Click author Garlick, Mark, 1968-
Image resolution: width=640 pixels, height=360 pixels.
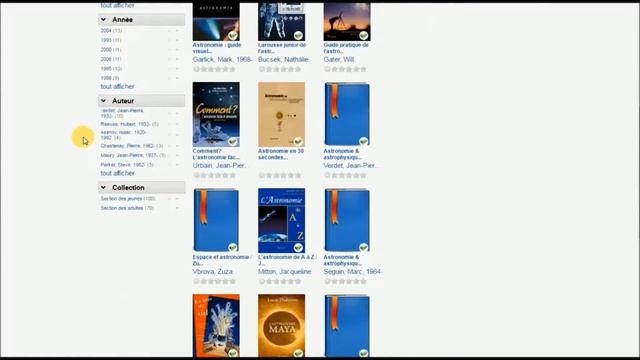(x=222, y=60)
